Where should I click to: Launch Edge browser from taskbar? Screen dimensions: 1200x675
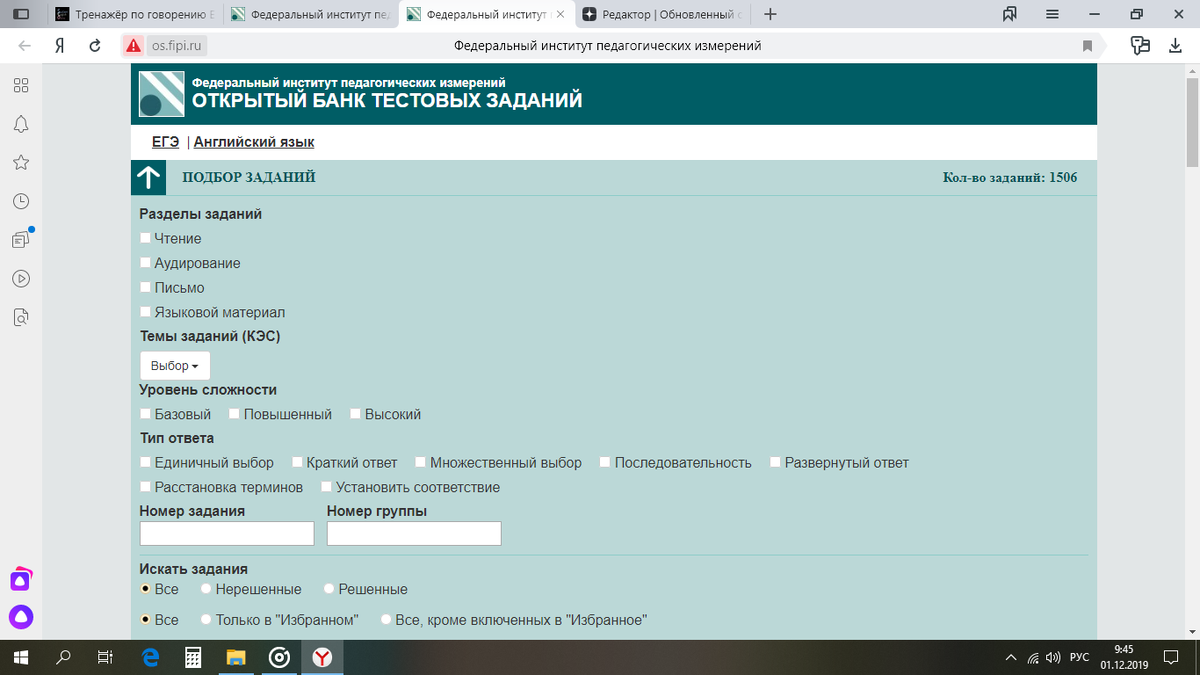(x=151, y=657)
